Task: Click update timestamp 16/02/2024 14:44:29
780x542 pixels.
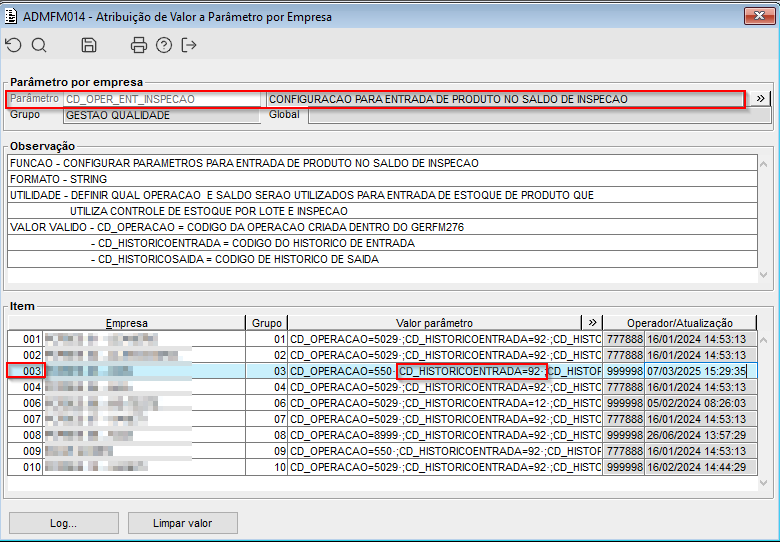Action: point(700,467)
